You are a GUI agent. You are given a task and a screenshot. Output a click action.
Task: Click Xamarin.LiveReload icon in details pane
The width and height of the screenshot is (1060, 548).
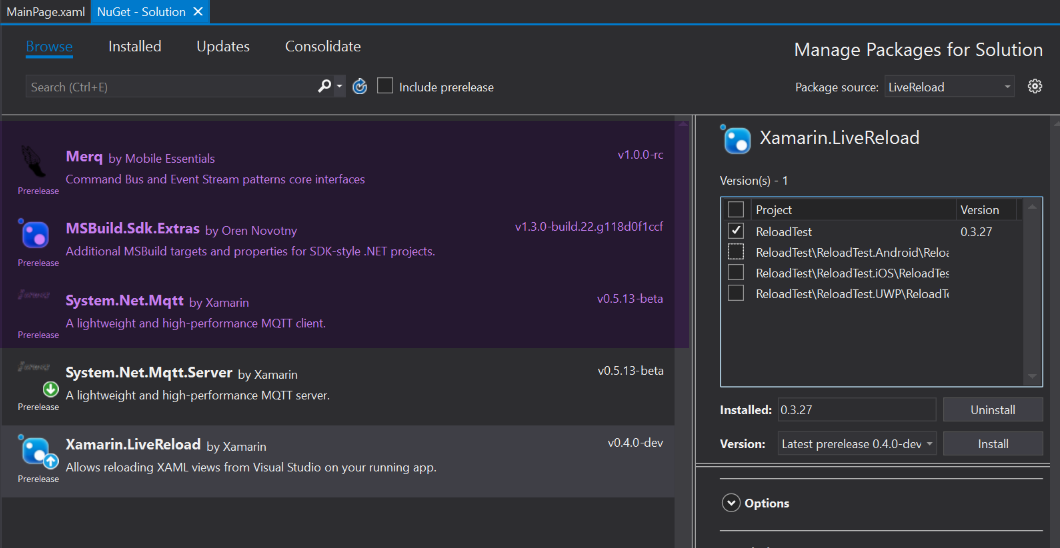[736, 139]
